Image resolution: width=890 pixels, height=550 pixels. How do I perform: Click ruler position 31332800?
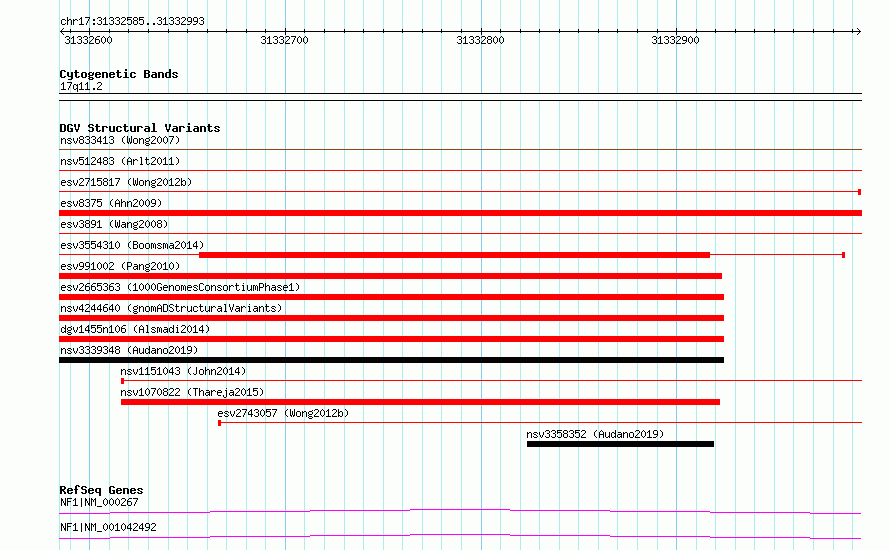(x=480, y=40)
